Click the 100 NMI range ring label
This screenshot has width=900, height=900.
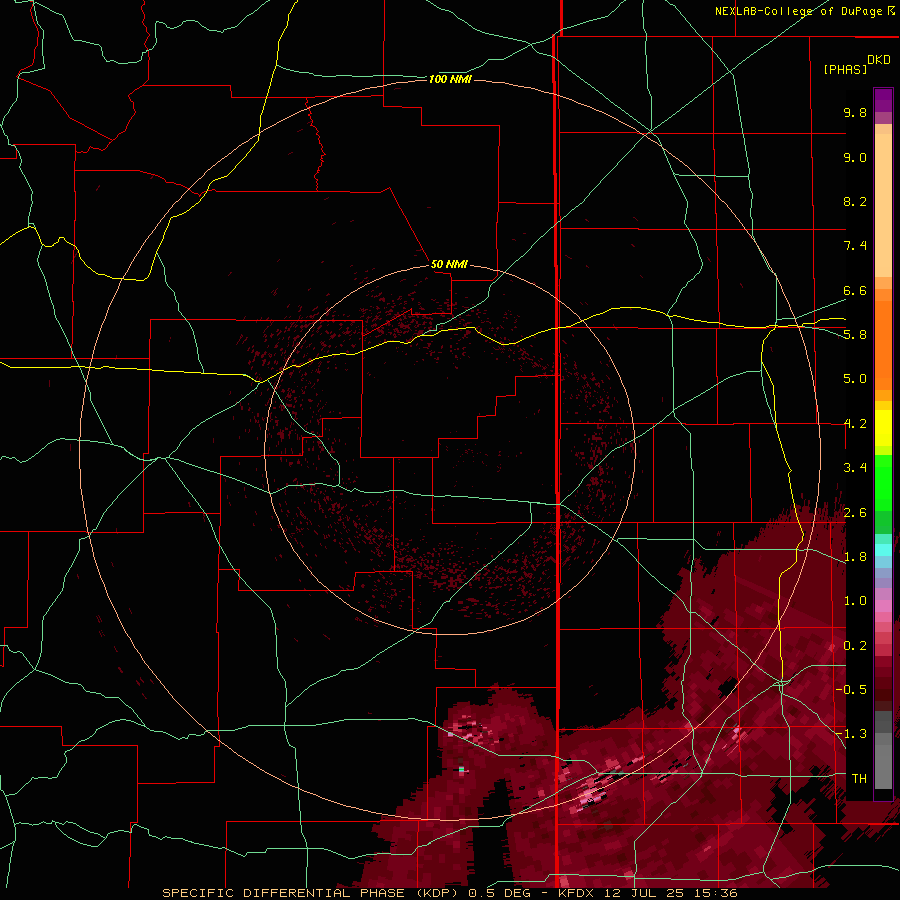pos(450,79)
